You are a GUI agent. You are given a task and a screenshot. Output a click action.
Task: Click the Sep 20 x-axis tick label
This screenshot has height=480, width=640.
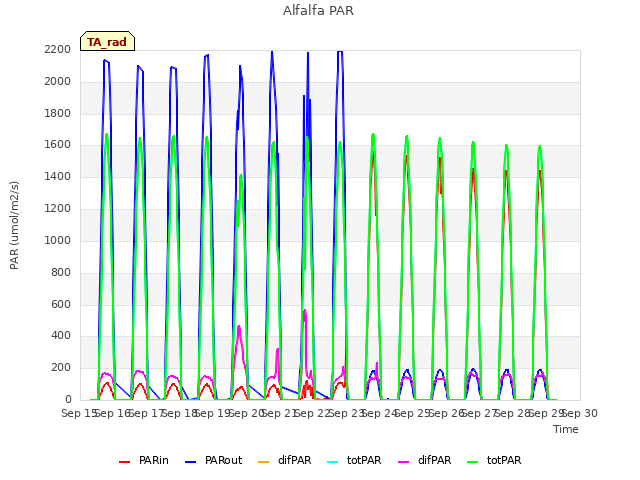click(246, 413)
